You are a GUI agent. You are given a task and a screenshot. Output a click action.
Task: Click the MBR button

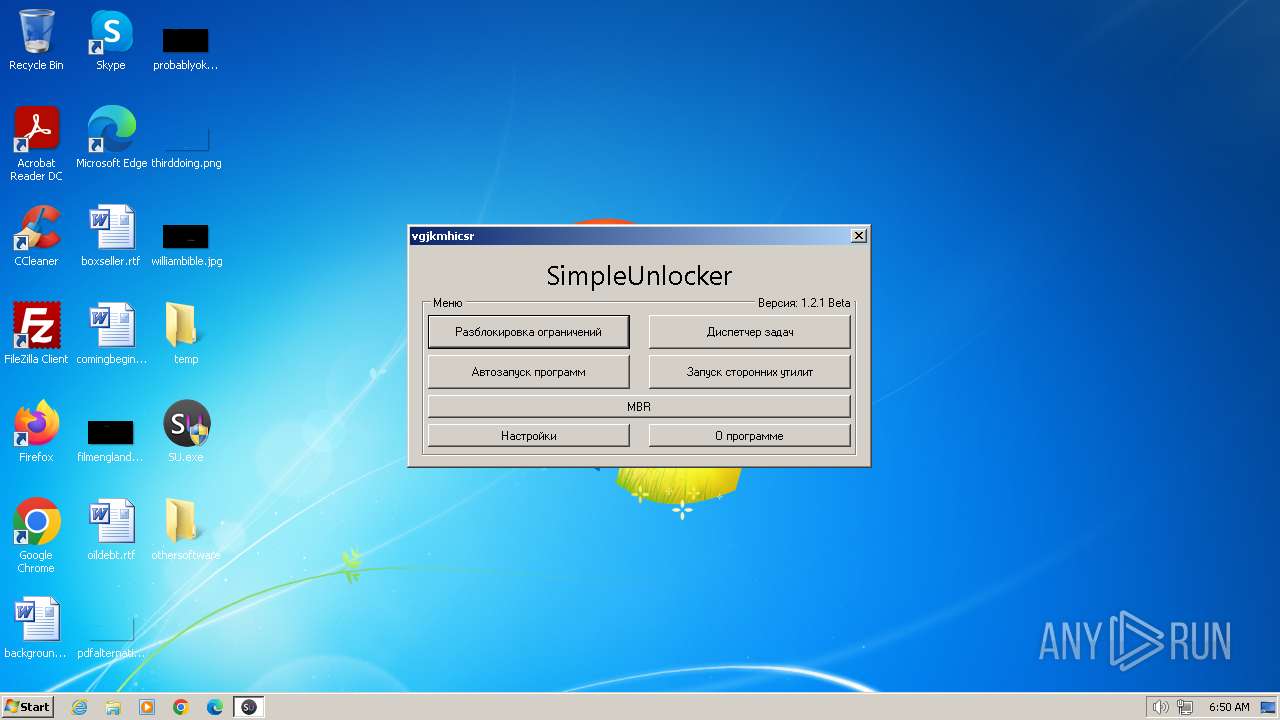639,407
